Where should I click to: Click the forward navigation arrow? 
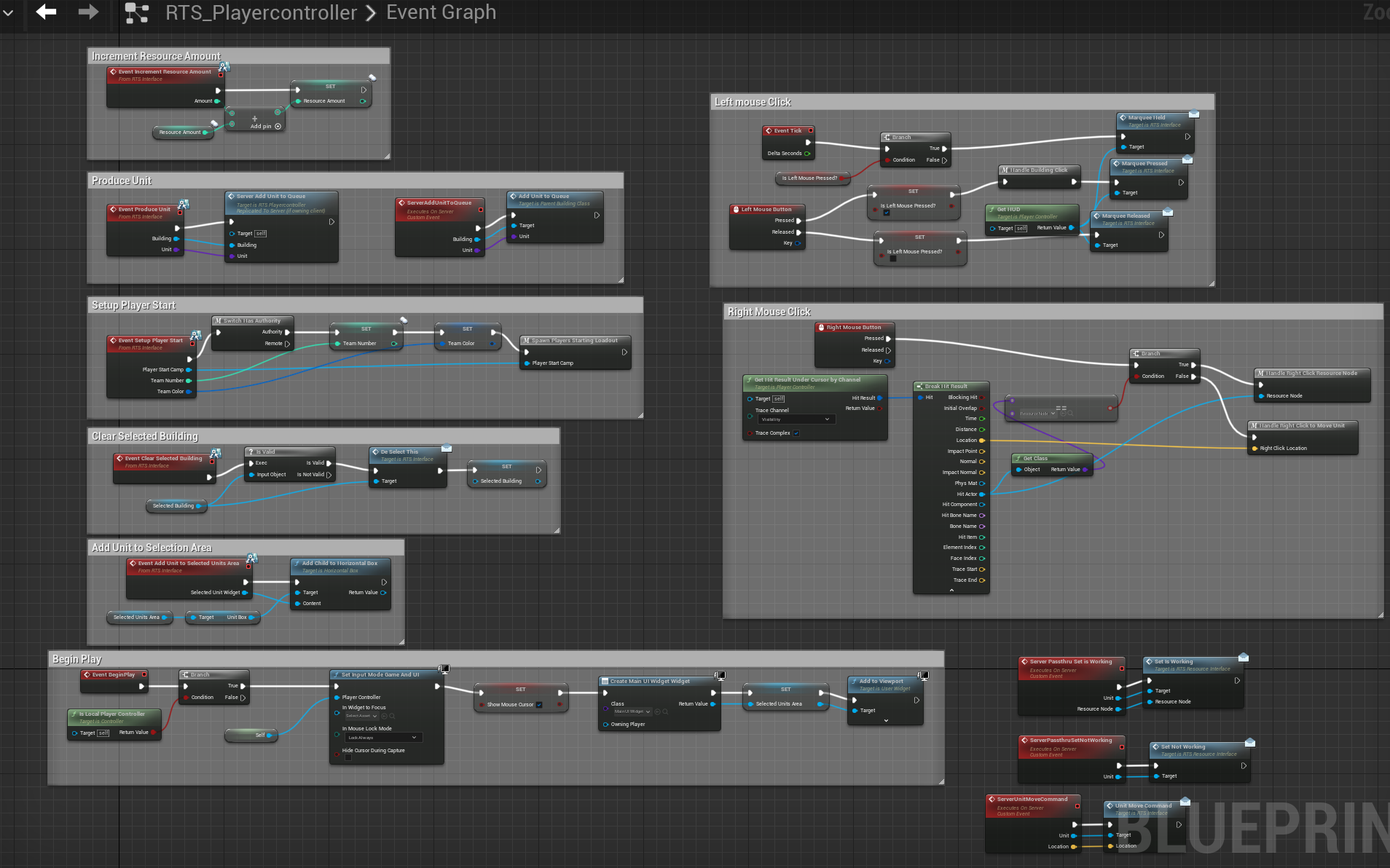pos(88,12)
